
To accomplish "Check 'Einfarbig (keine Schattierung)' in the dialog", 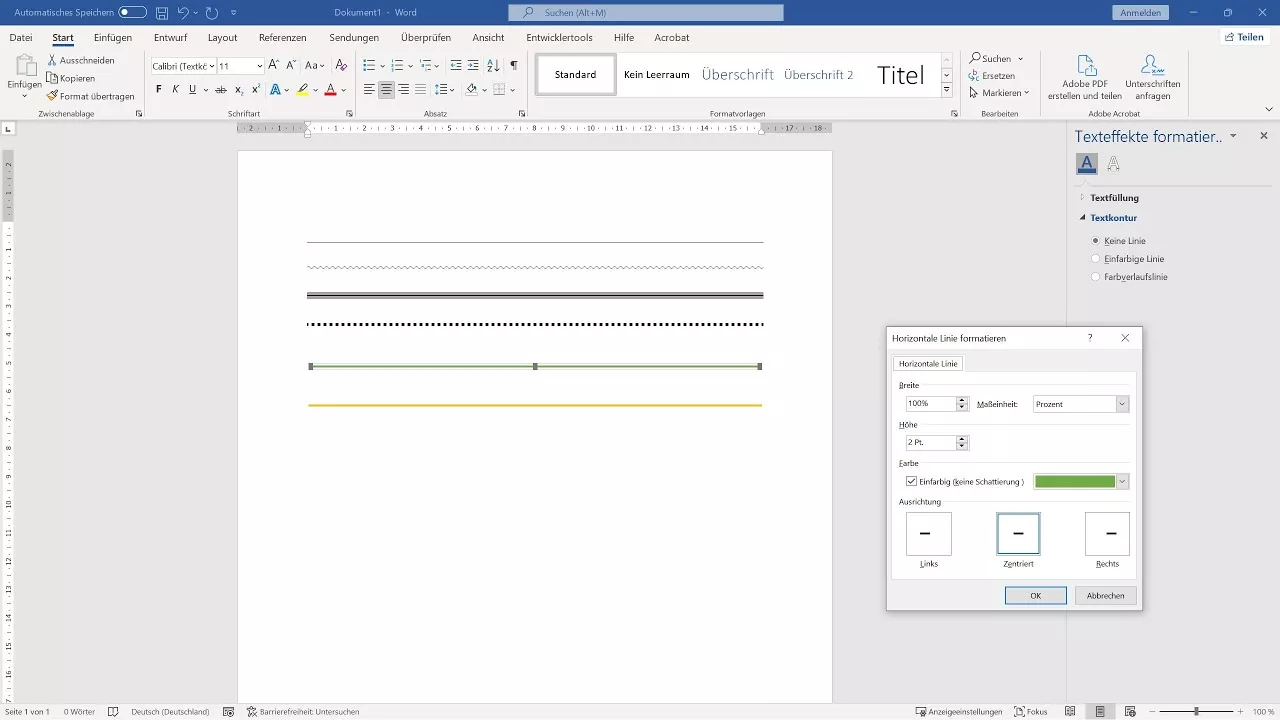I will click(x=911, y=481).
